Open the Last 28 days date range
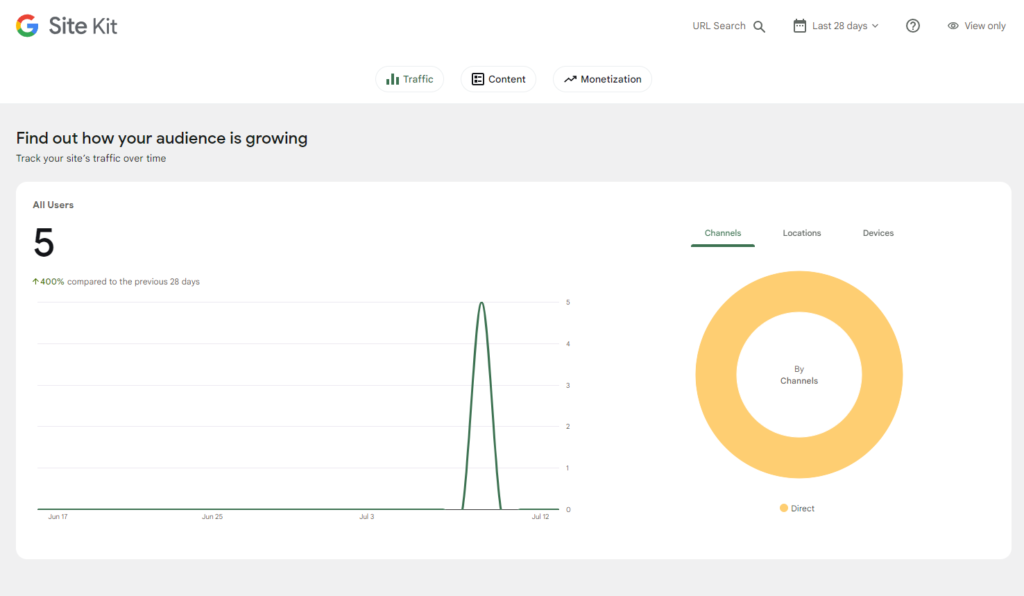The height and width of the screenshot is (596, 1024). click(x=836, y=25)
